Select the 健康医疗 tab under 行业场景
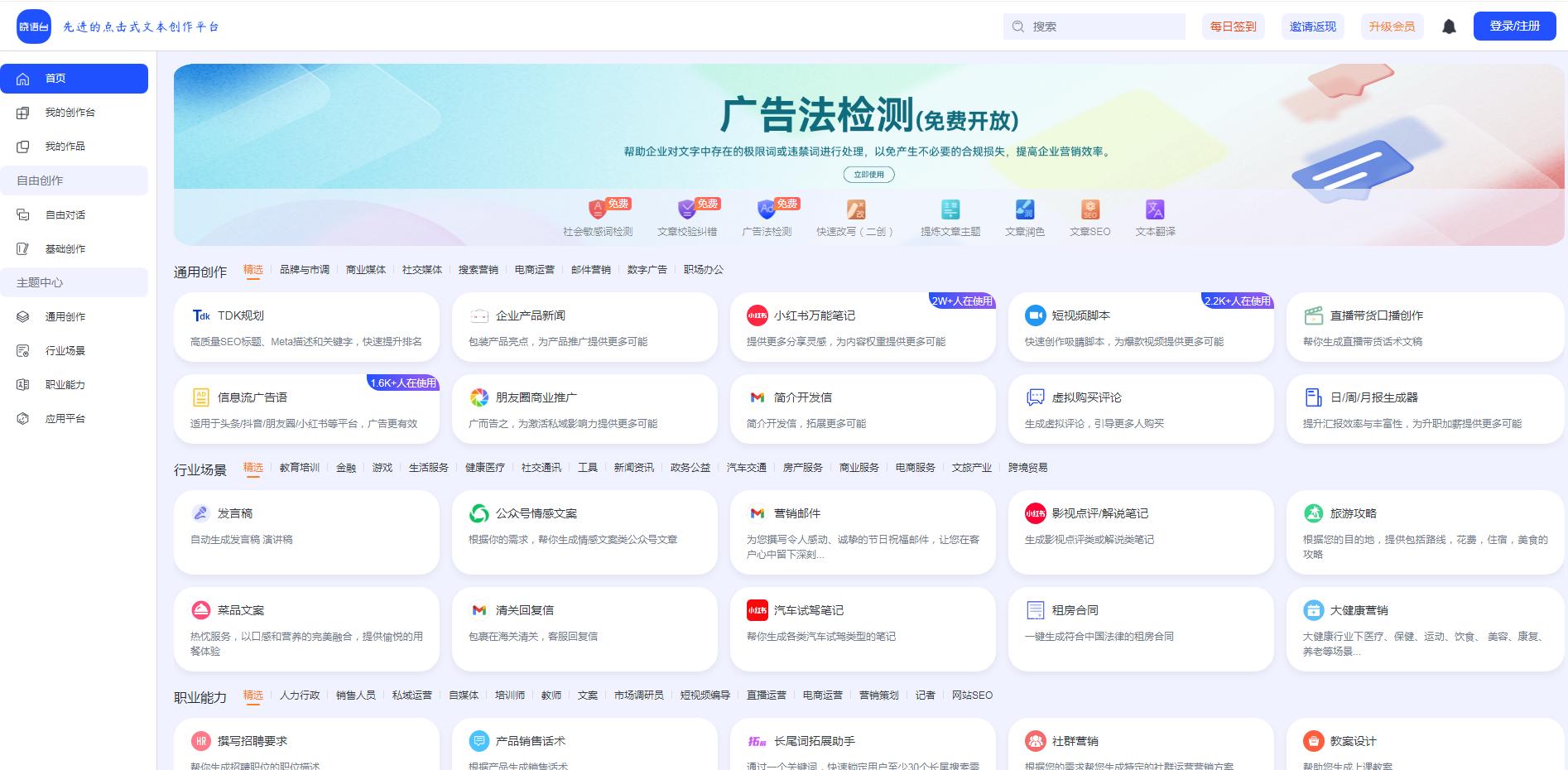The width and height of the screenshot is (1568, 770). (x=485, y=468)
